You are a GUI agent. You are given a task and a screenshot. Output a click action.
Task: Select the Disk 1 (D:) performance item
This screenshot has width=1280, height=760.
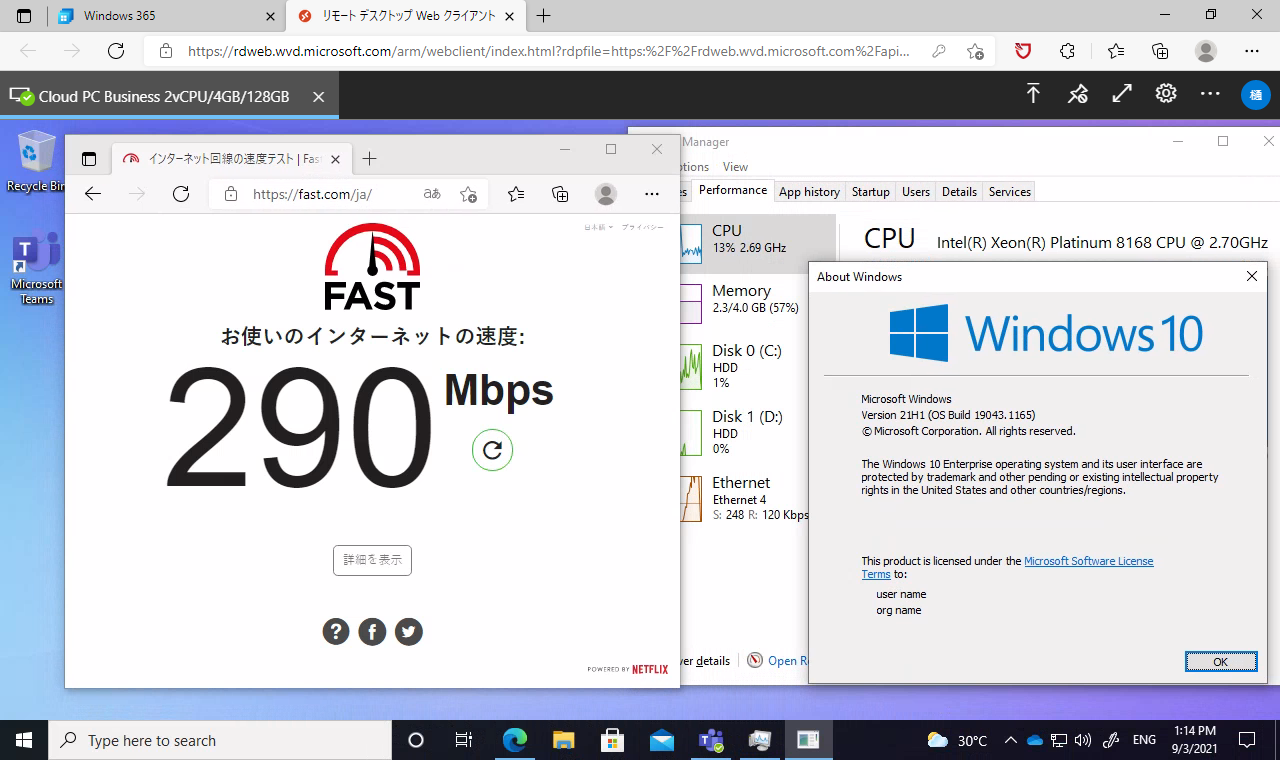(x=745, y=432)
